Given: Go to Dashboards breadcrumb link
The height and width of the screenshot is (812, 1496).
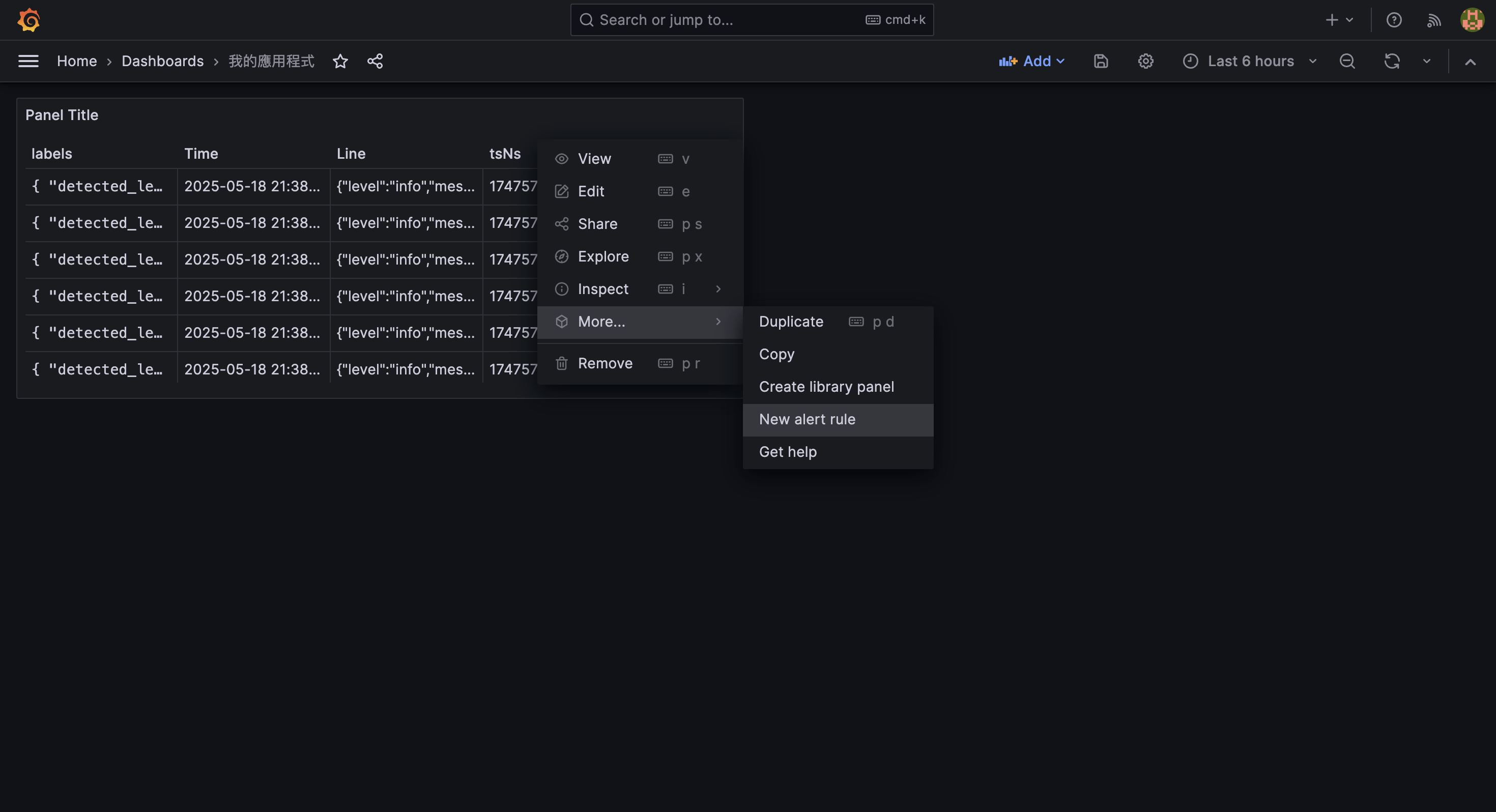Looking at the screenshot, I should coord(163,61).
